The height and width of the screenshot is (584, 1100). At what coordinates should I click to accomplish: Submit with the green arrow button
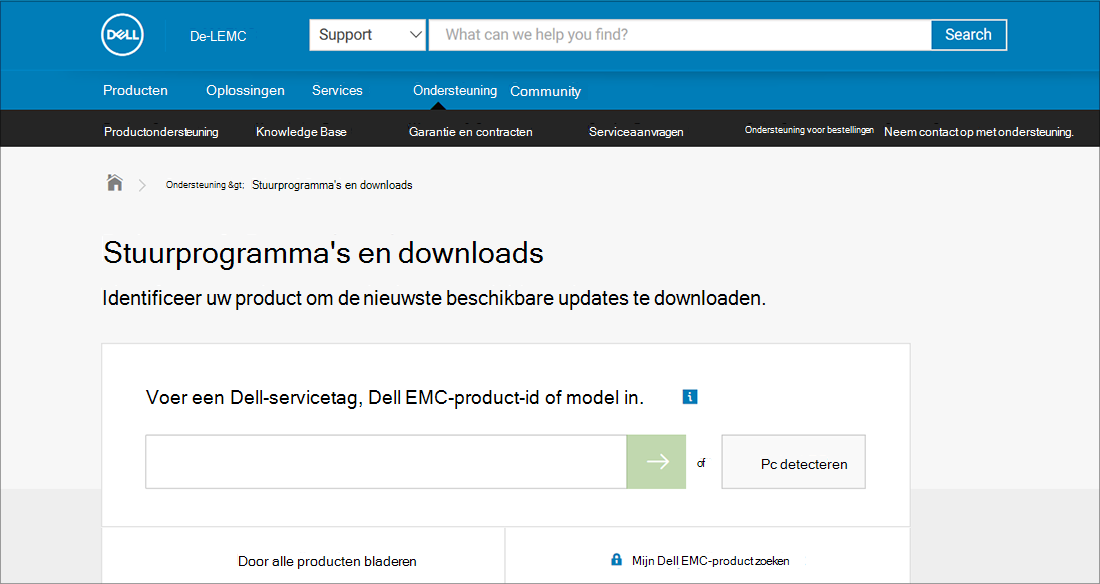click(x=657, y=461)
